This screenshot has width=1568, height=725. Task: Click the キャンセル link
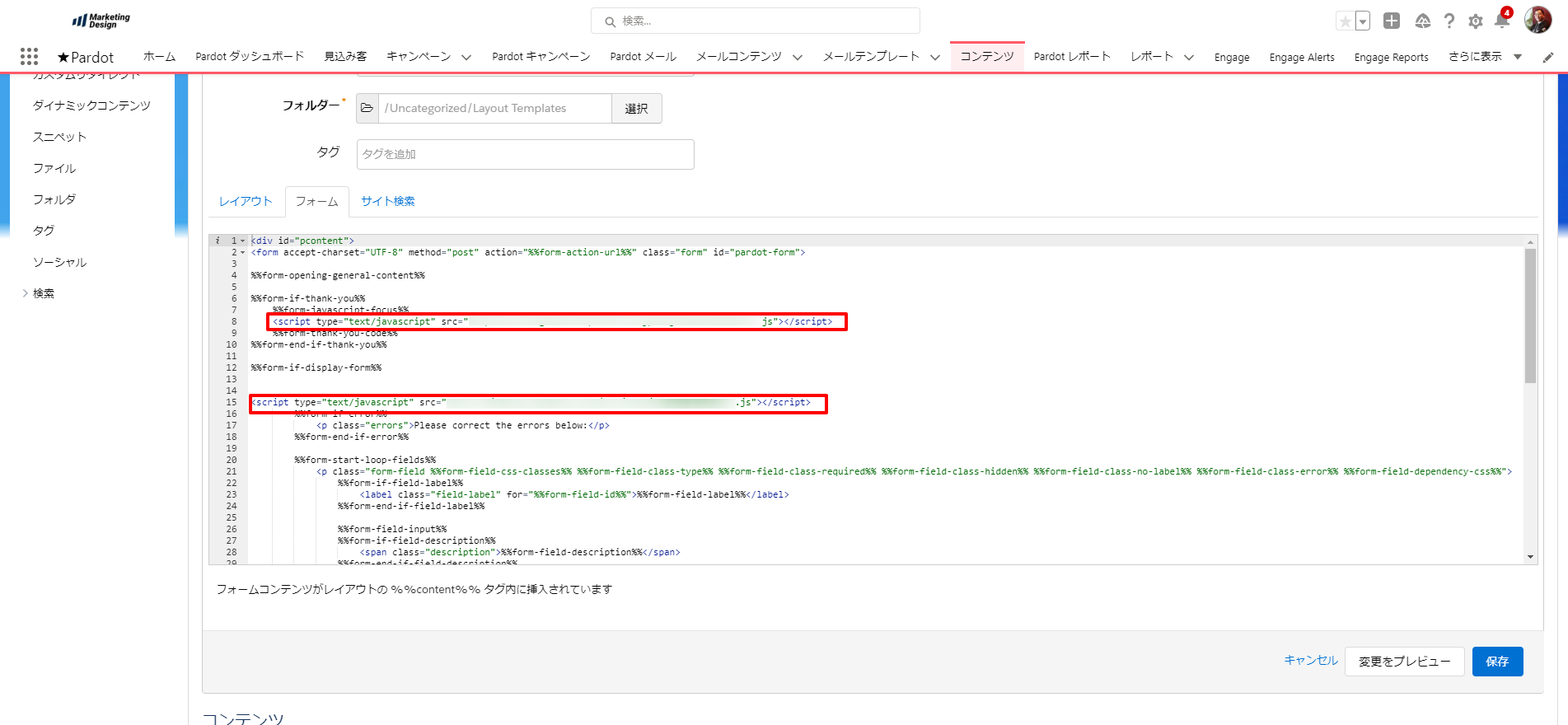(x=1310, y=661)
